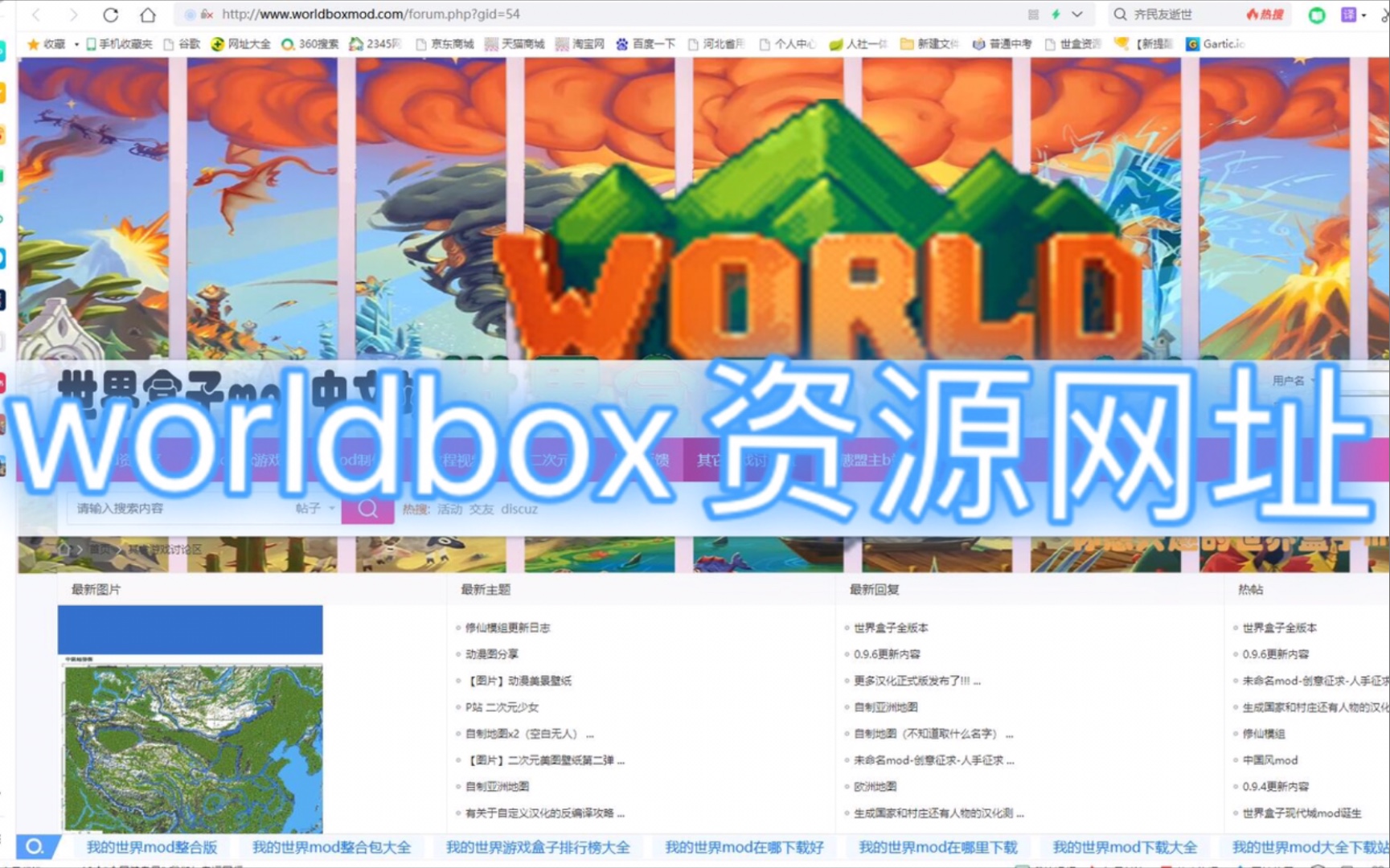The width and height of the screenshot is (1390, 868).
Task: Open the 我的世界mod整合包大全 suggestion link
Action: click(x=332, y=847)
